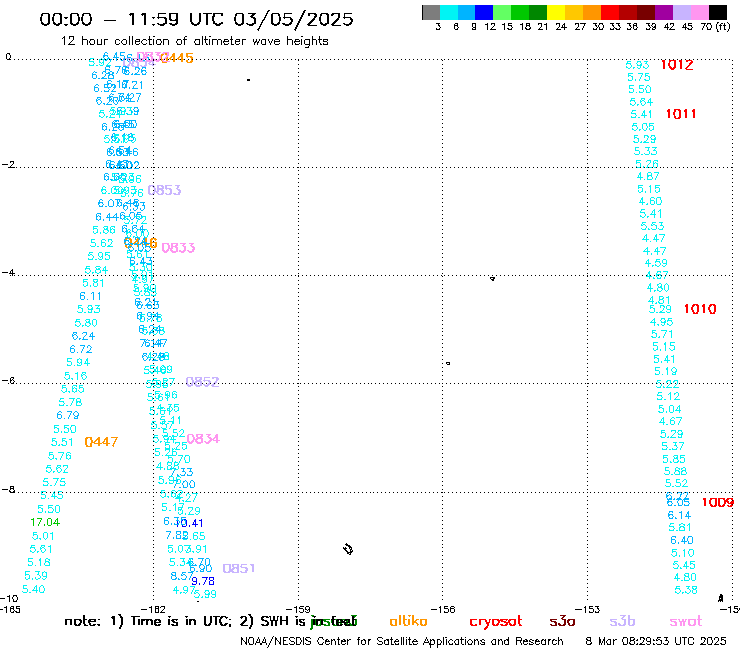Select the red 'cryosat' satellite label
Image resolution: width=740 pixels, height=650 pixels.
(496, 622)
